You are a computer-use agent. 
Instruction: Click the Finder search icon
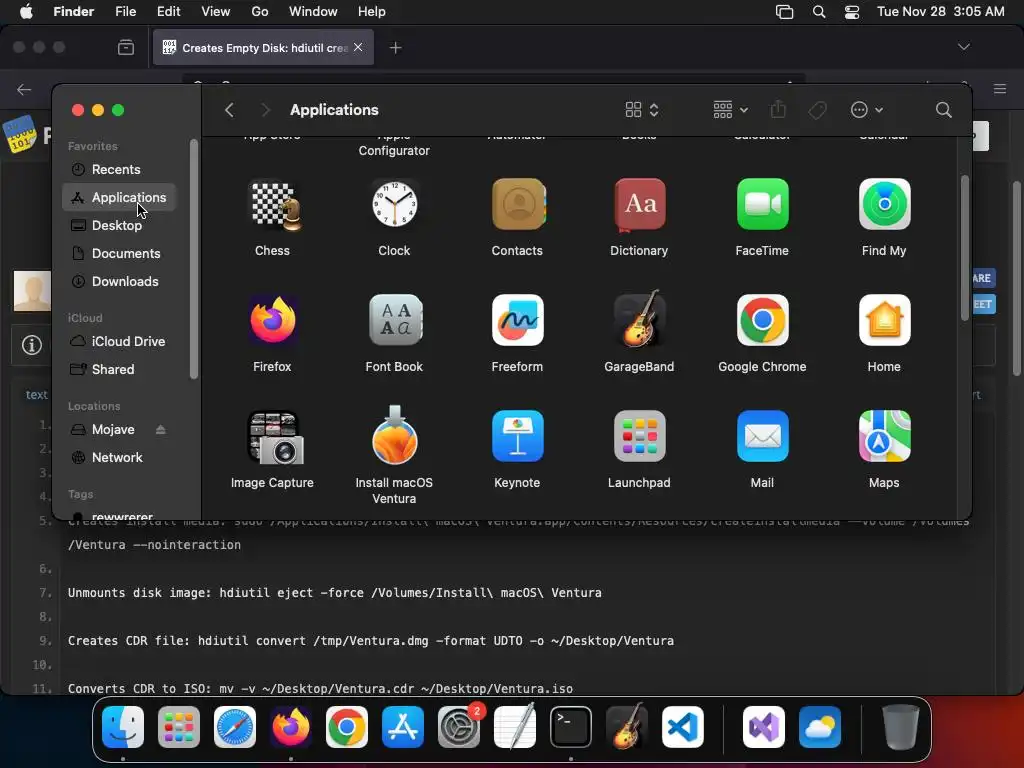click(x=943, y=110)
